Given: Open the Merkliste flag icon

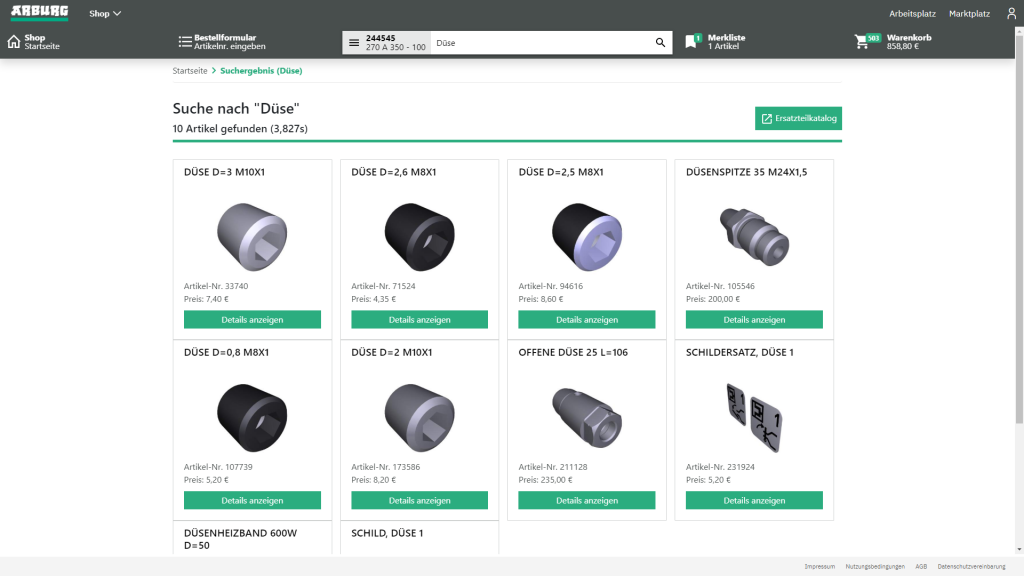Looking at the screenshot, I should click(691, 41).
